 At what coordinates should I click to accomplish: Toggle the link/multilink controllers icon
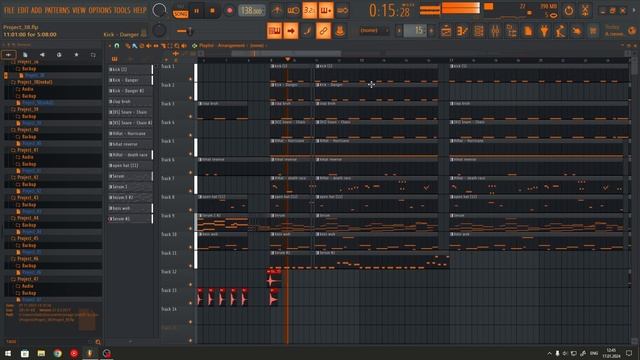(323, 31)
